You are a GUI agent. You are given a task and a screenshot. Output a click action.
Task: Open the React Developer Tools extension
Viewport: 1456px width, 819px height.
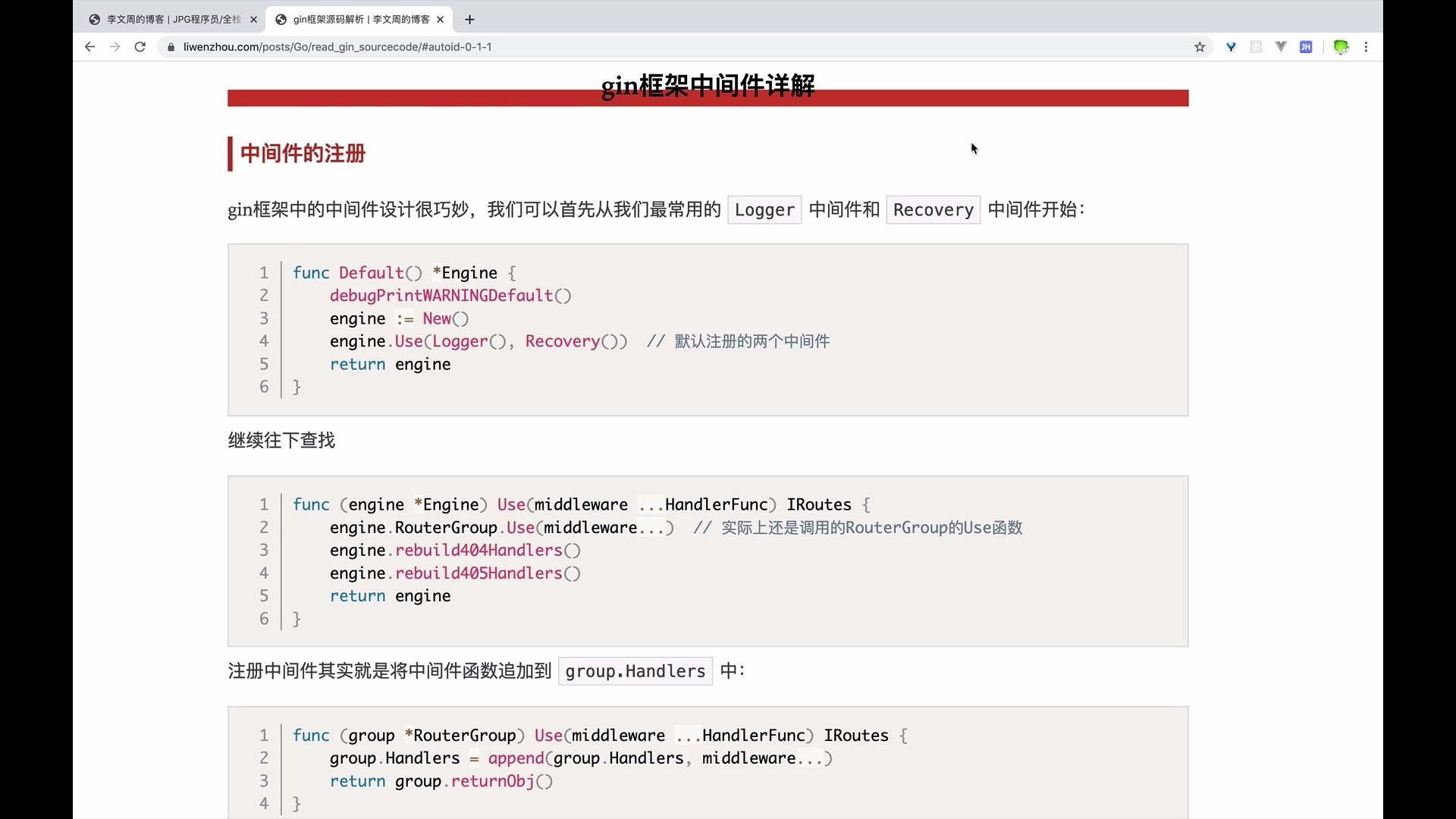click(x=1257, y=47)
